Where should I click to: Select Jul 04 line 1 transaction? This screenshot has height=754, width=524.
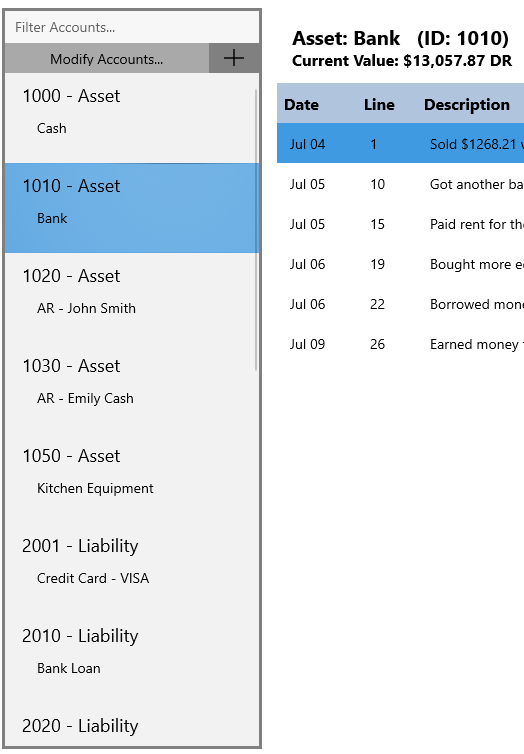tap(400, 143)
